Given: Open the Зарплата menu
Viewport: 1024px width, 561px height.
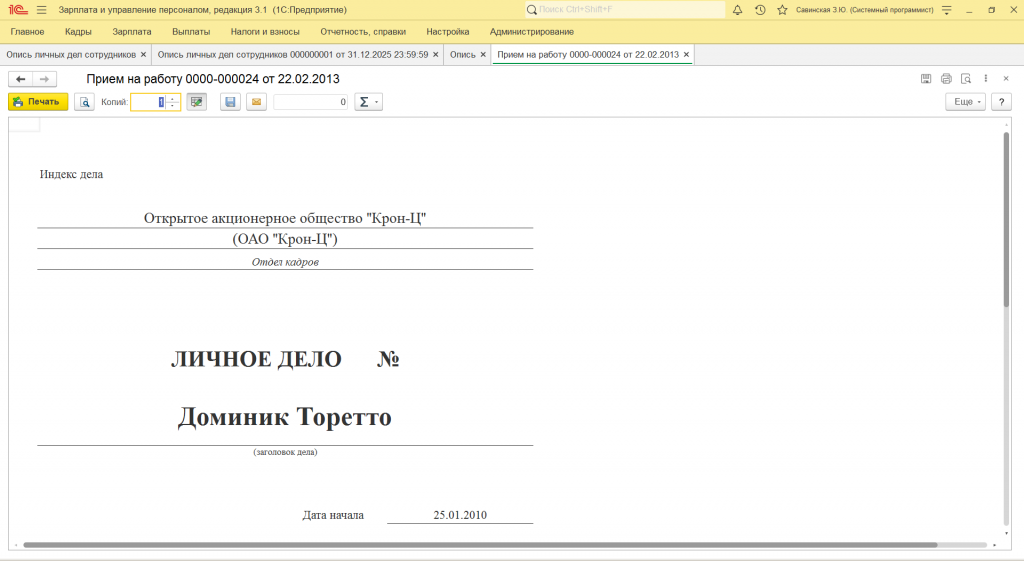Looking at the screenshot, I should click(132, 32).
